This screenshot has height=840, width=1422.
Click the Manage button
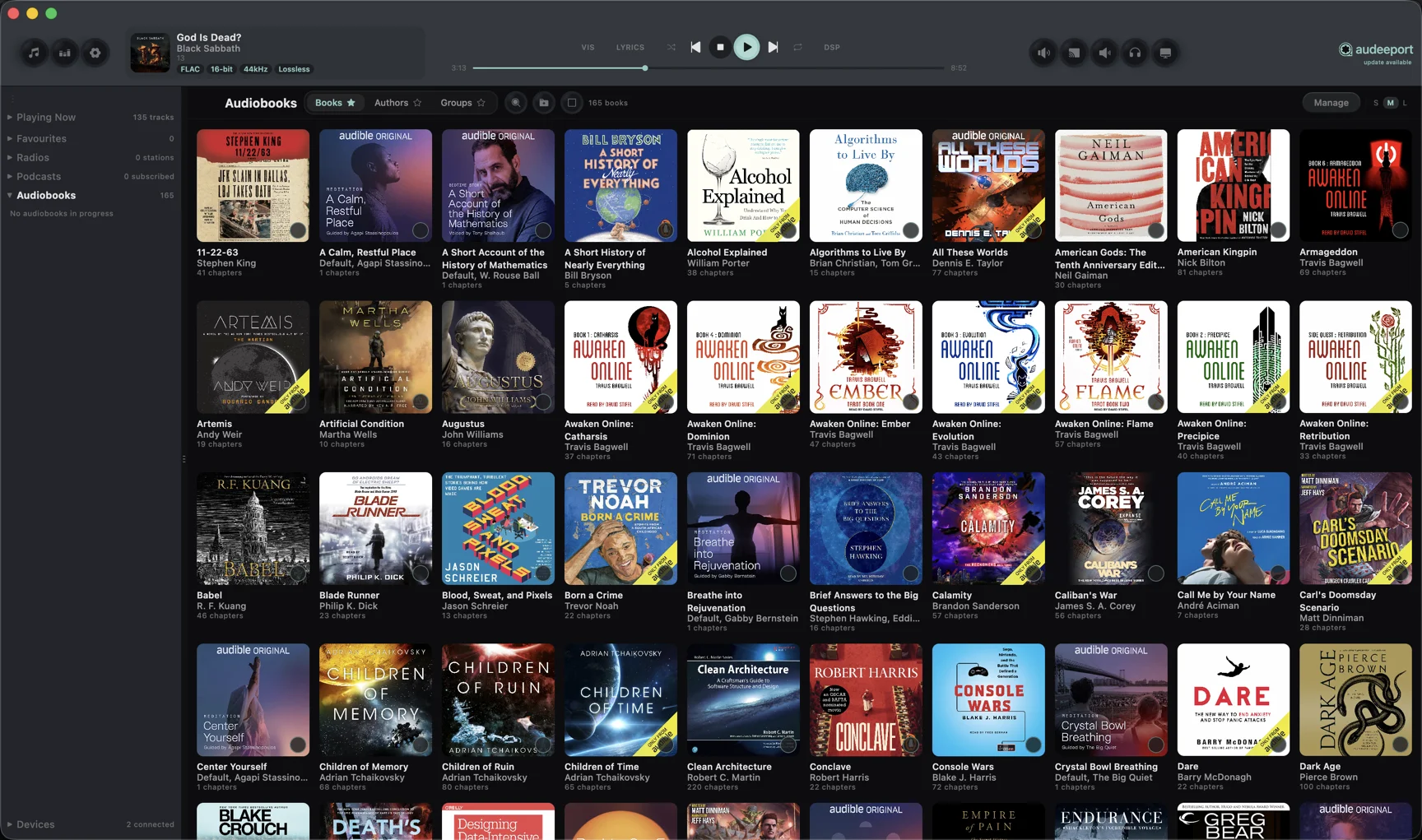(x=1331, y=103)
